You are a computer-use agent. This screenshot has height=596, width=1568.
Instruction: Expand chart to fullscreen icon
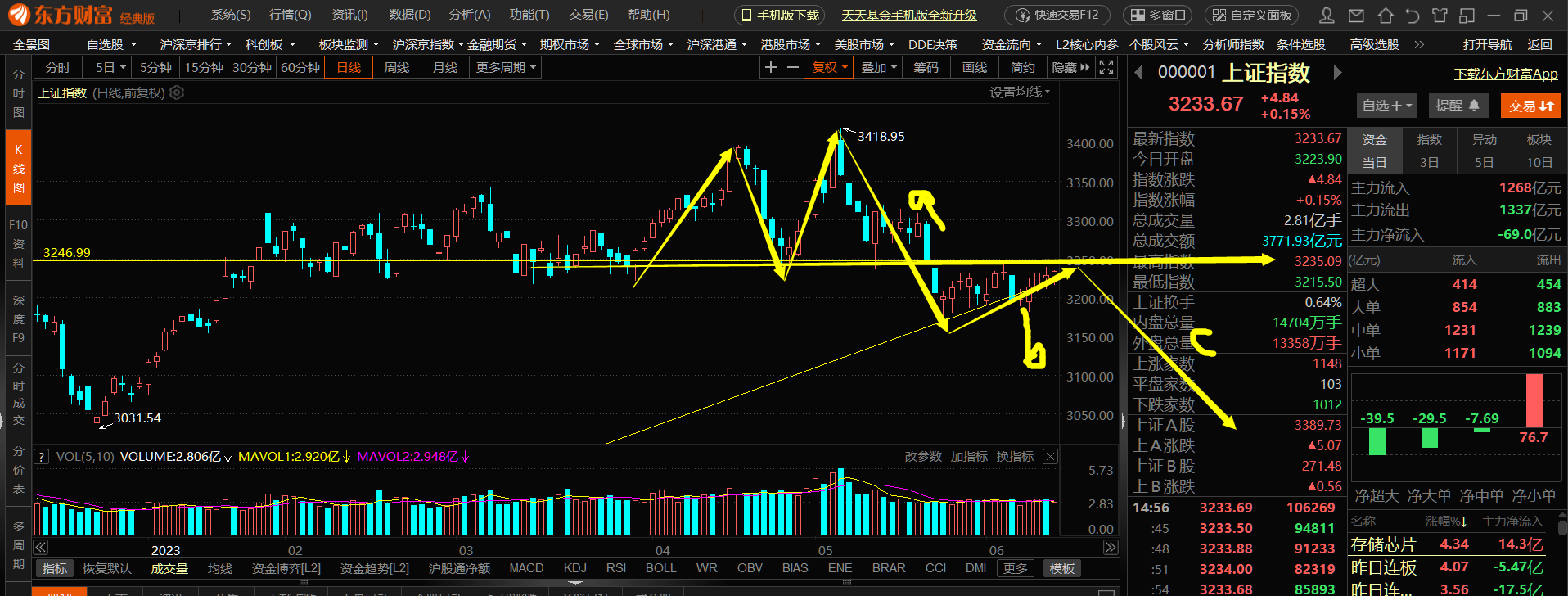pyautogui.click(x=1106, y=67)
